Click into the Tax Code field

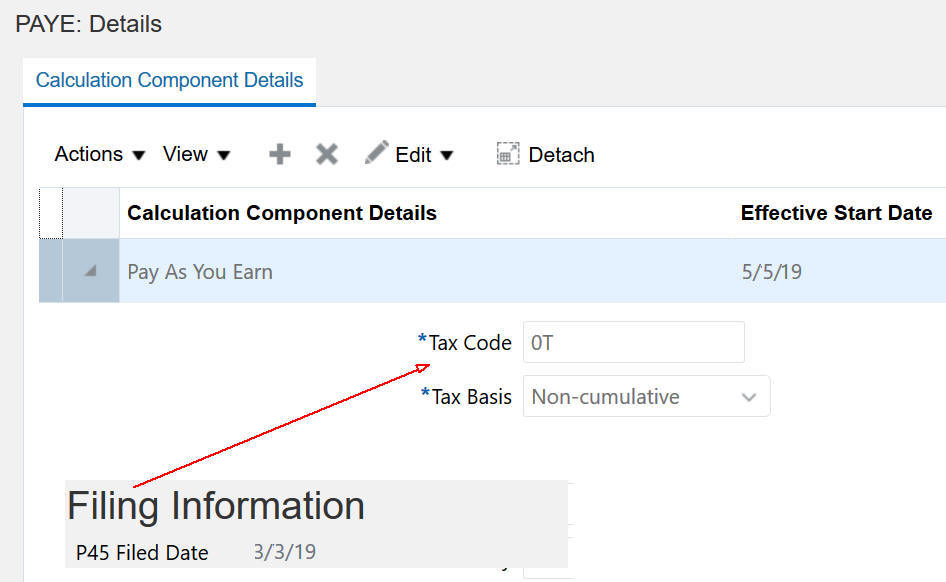(x=633, y=342)
